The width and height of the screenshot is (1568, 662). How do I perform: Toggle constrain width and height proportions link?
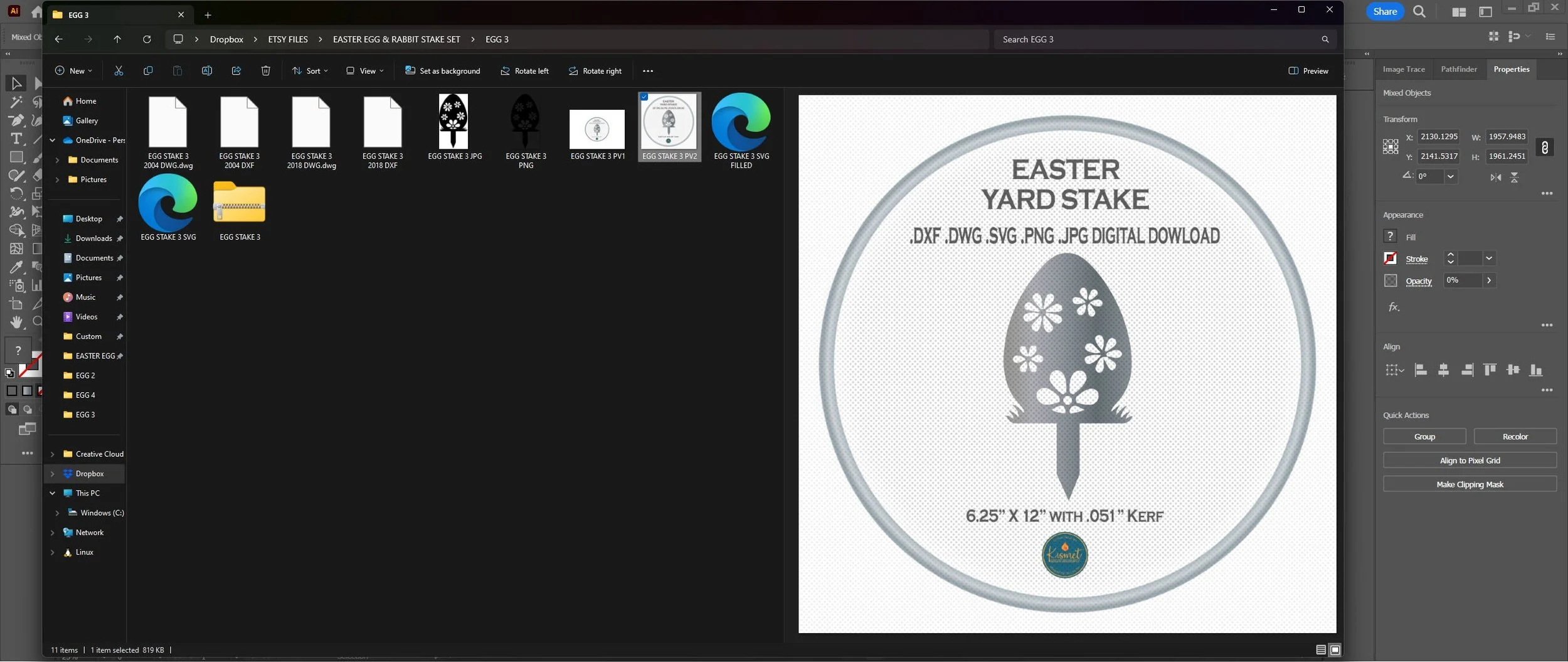(x=1545, y=147)
